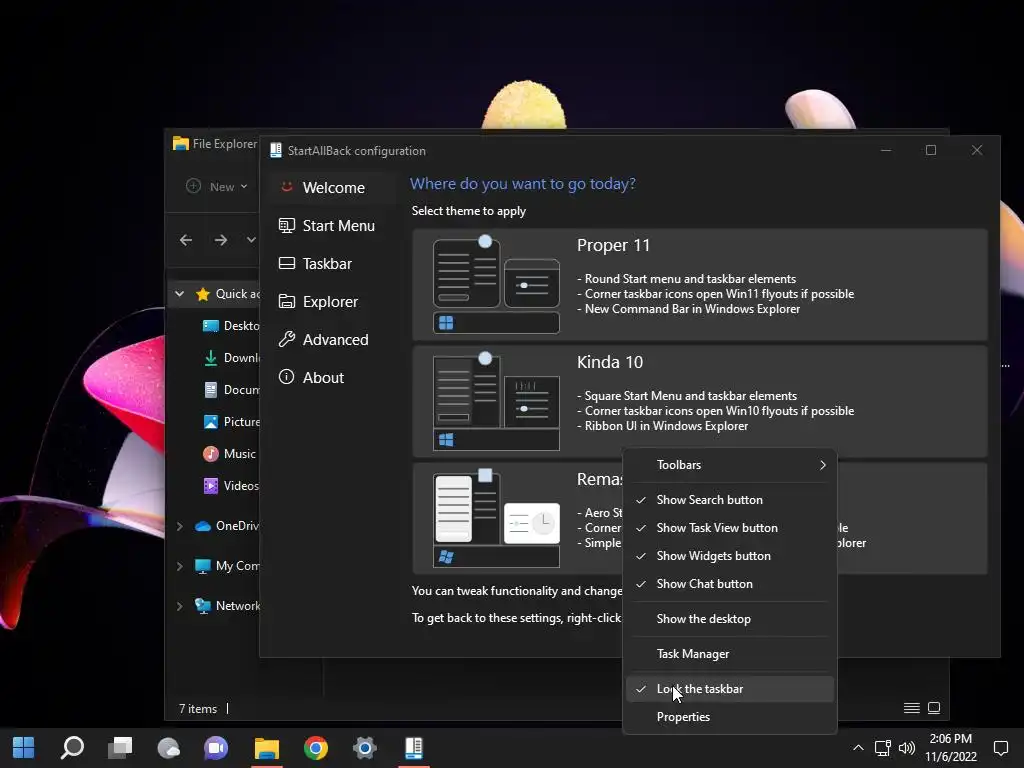Open File Explorer from the taskbar

[x=266, y=748]
